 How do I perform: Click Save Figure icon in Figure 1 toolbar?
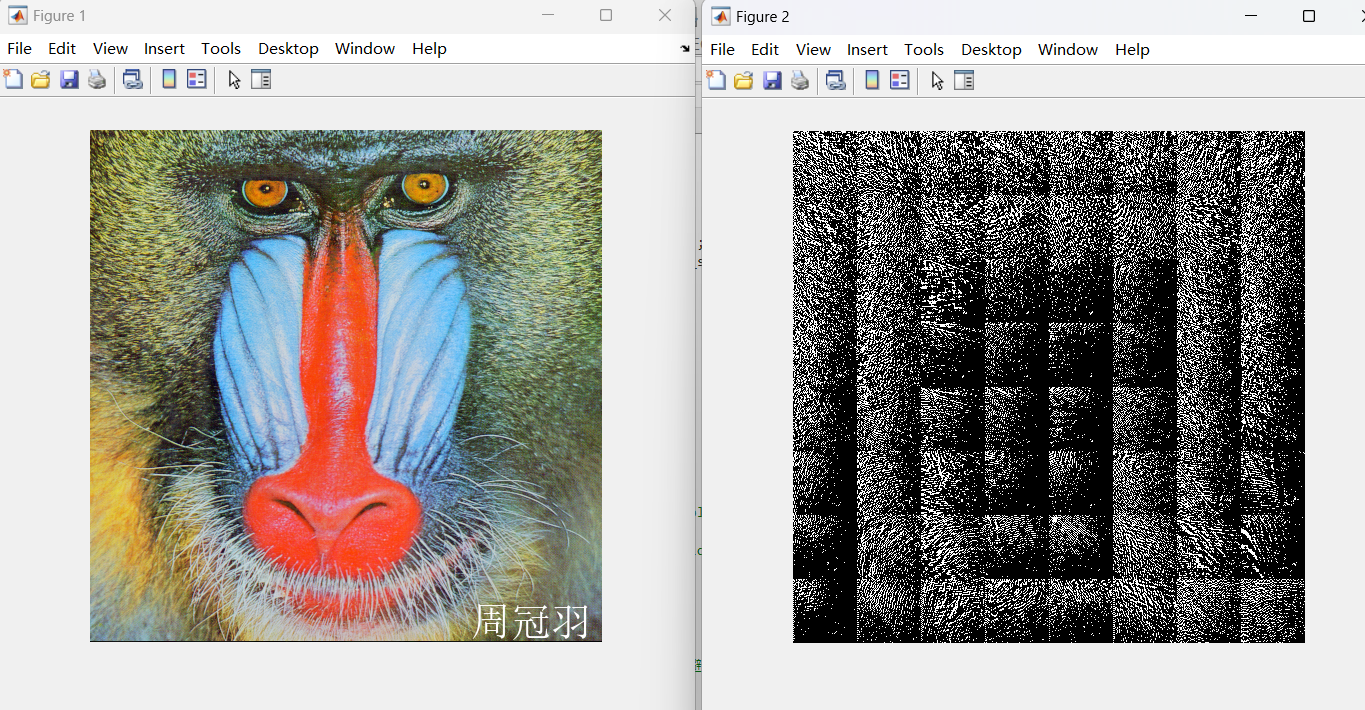tap(69, 79)
